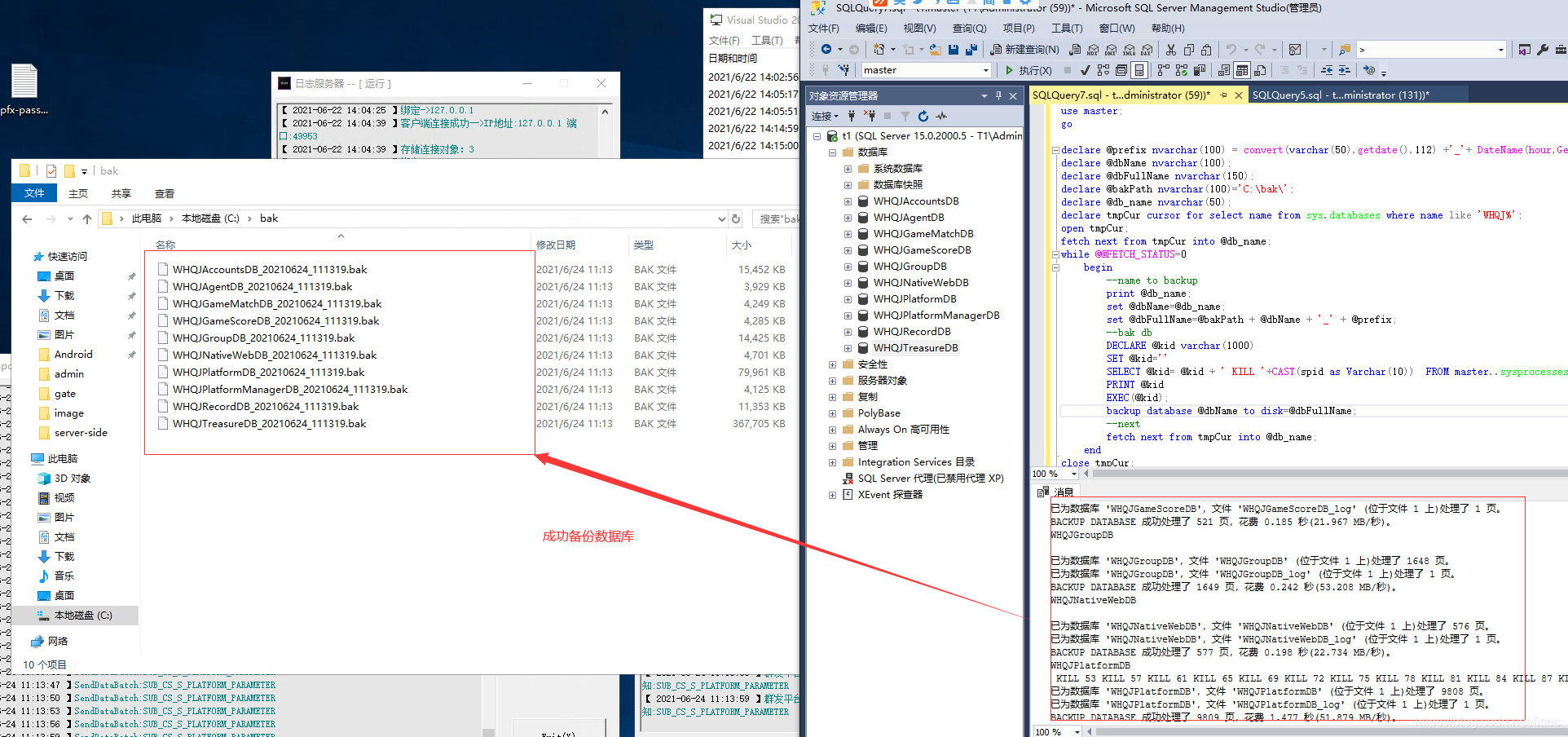Toggle pin on SQLQuery7.sql tab
The image size is (1568, 737).
point(1223,95)
